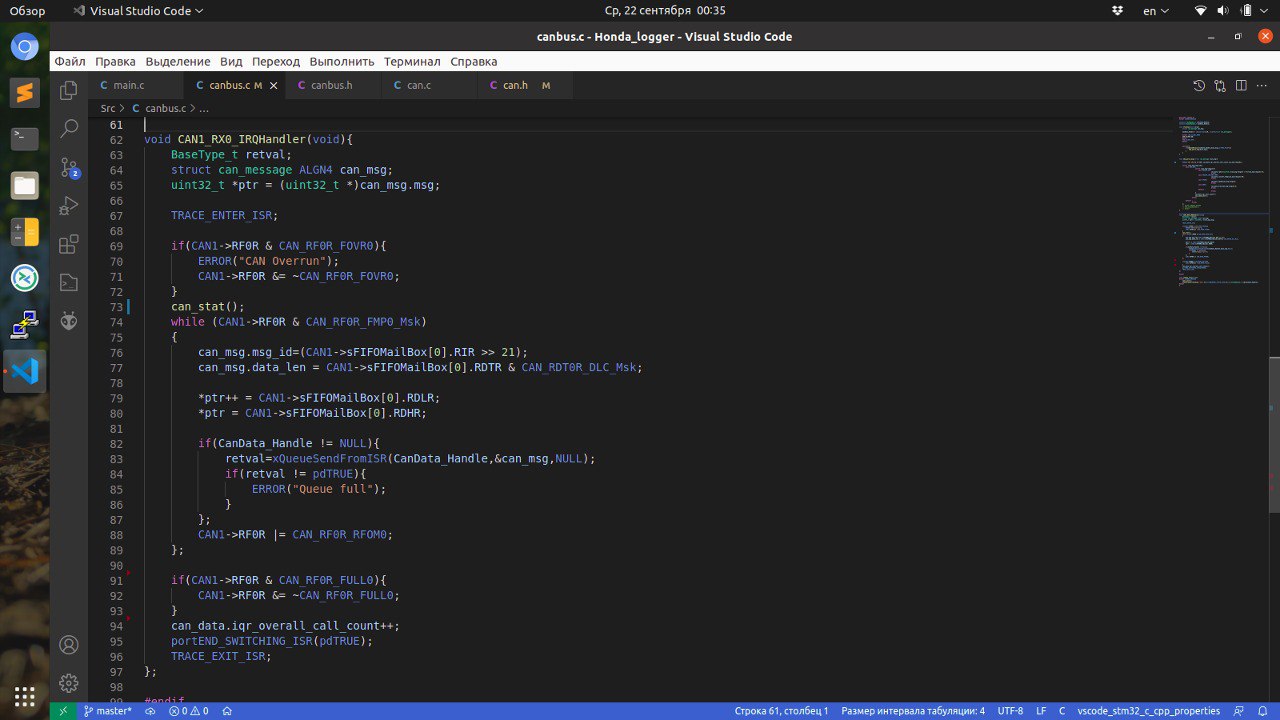Image resolution: width=1280 pixels, height=720 pixels.
Task: Open timeline history icon in editor toolbar
Action: pyautogui.click(x=1200, y=86)
